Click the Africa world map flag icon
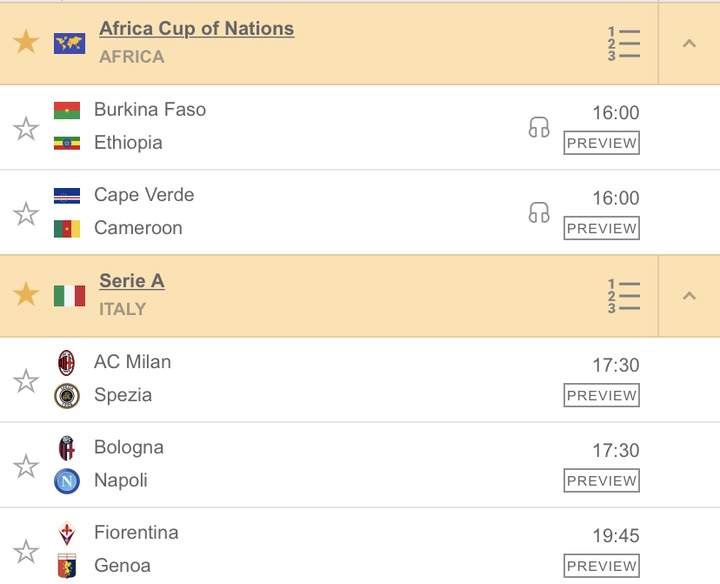Viewport: 720px width, 584px height. 69,43
